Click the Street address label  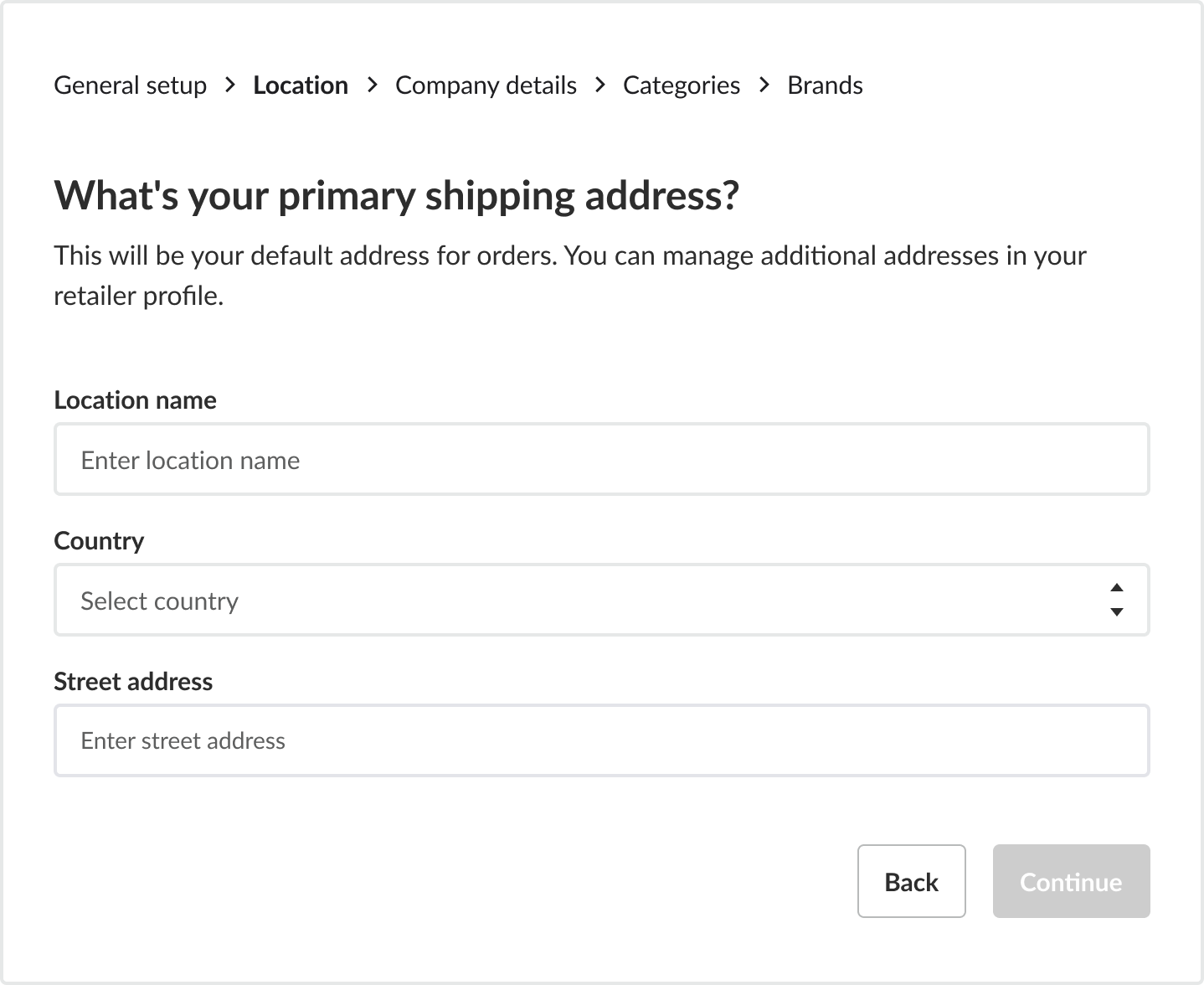click(x=133, y=682)
